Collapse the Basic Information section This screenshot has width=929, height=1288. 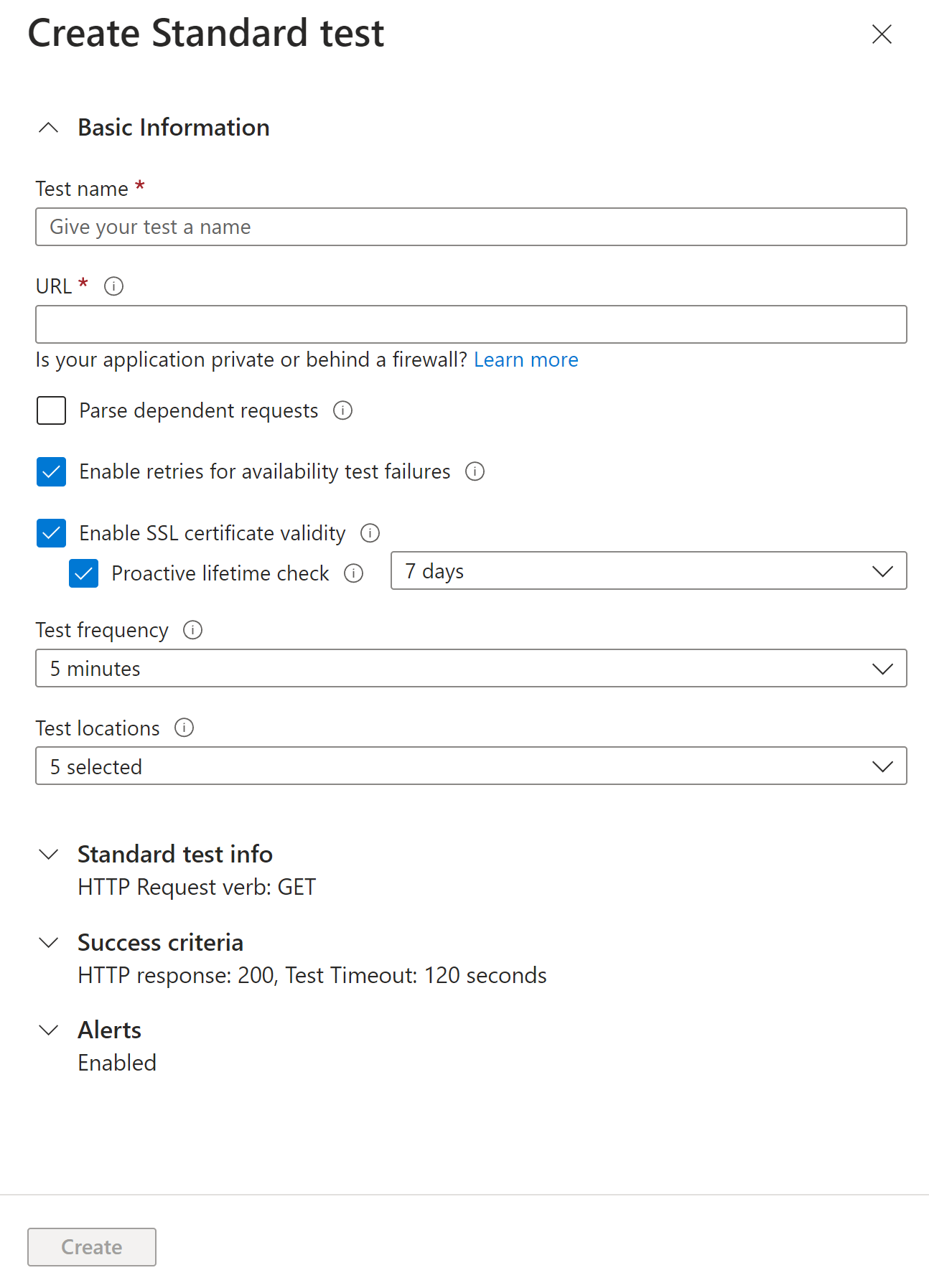pyautogui.click(x=49, y=128)
